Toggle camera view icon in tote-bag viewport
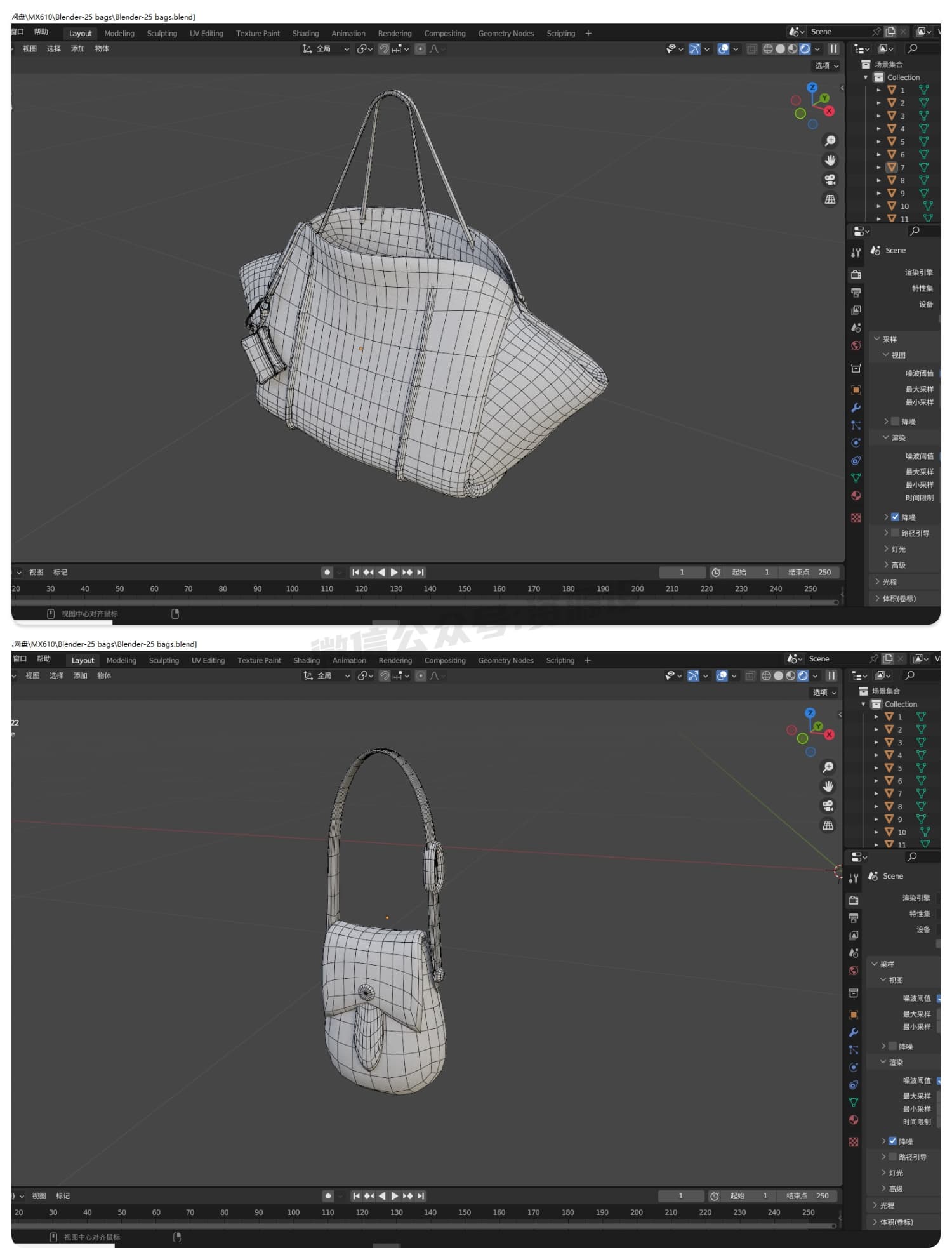This screenshot has width=952, height=1248. [x=830, y=180]
